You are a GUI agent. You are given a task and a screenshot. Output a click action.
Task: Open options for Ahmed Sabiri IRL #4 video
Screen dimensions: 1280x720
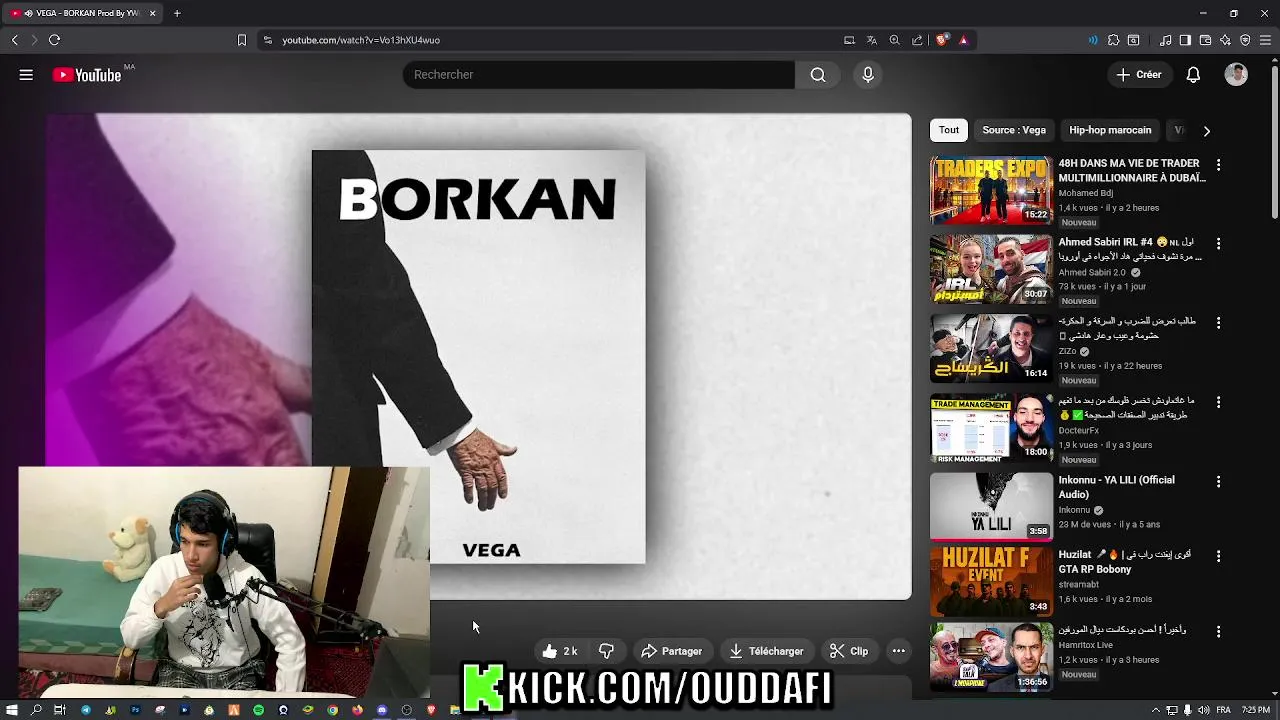[x=1218, y=243]
